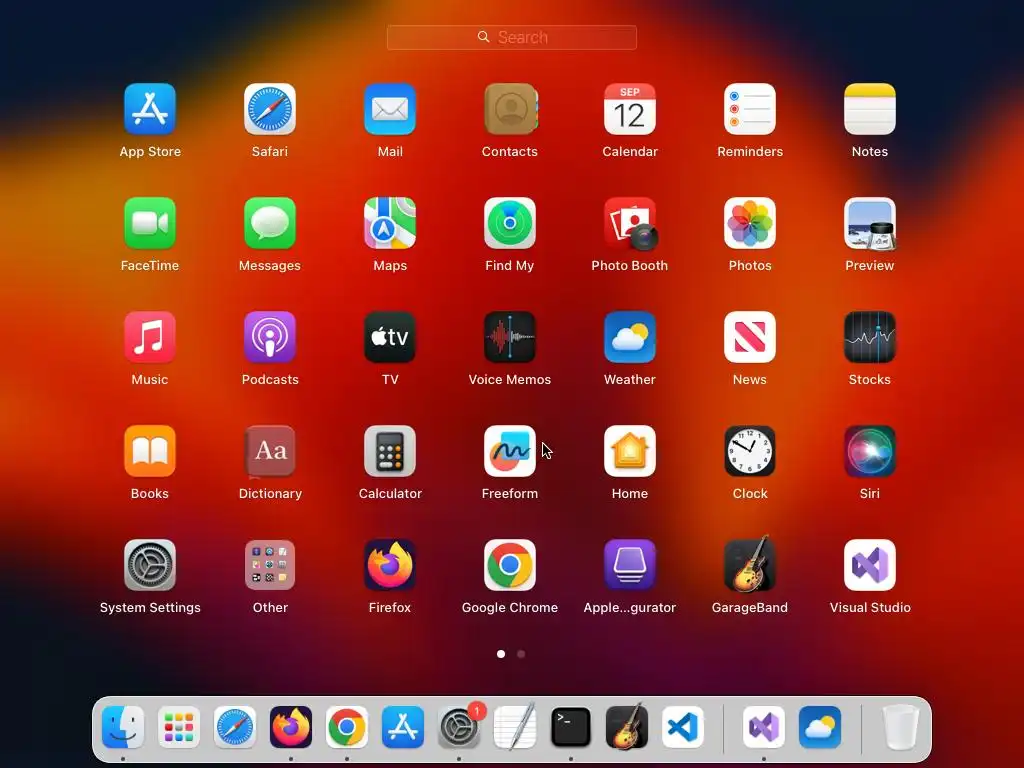The height and width of the screenshot is (768, 1024).
Task: Start the FaceTime app
Action: (150, 223)
